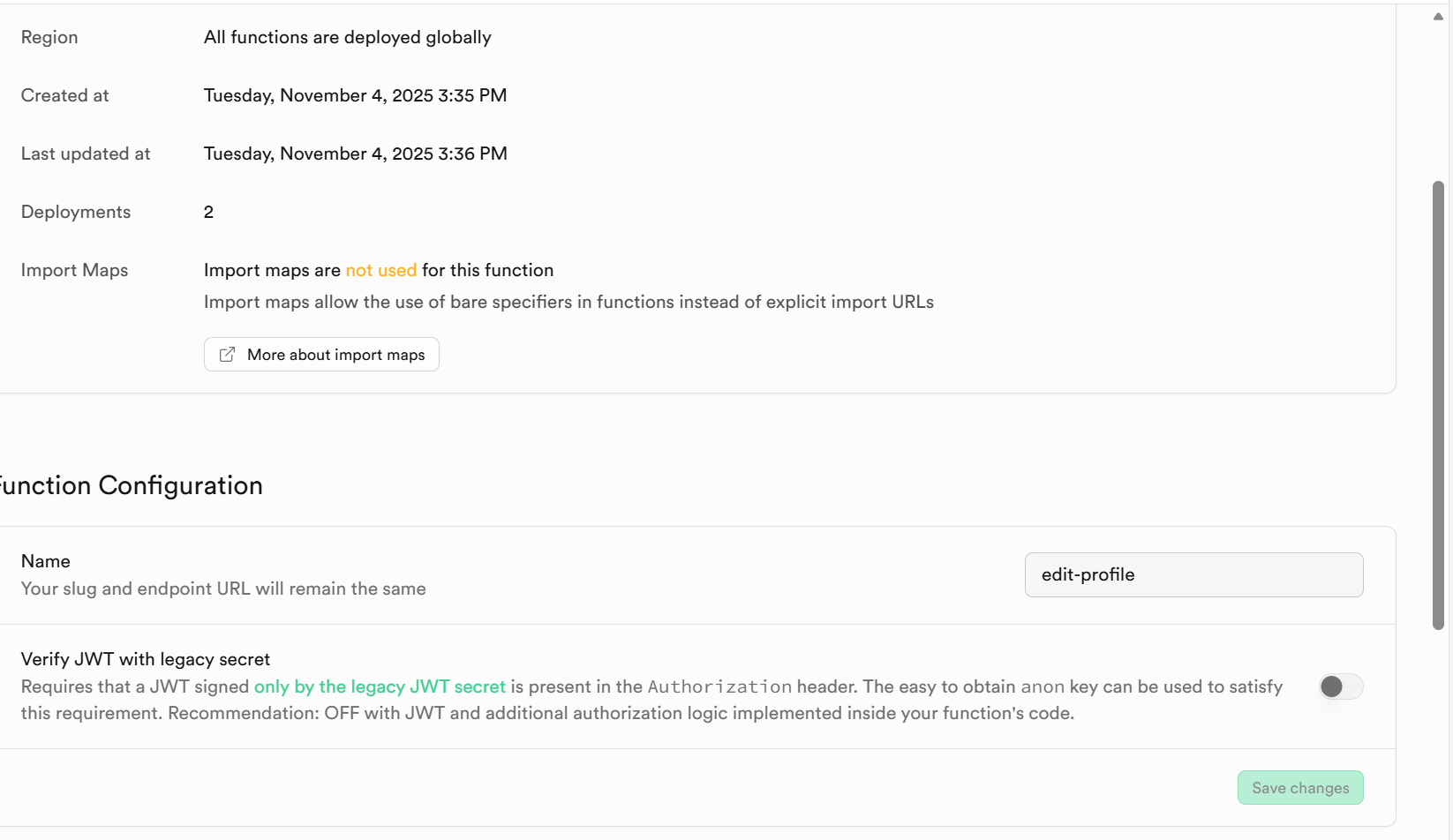Click the vertical scrollbar thumb

tap(1438, 406)
